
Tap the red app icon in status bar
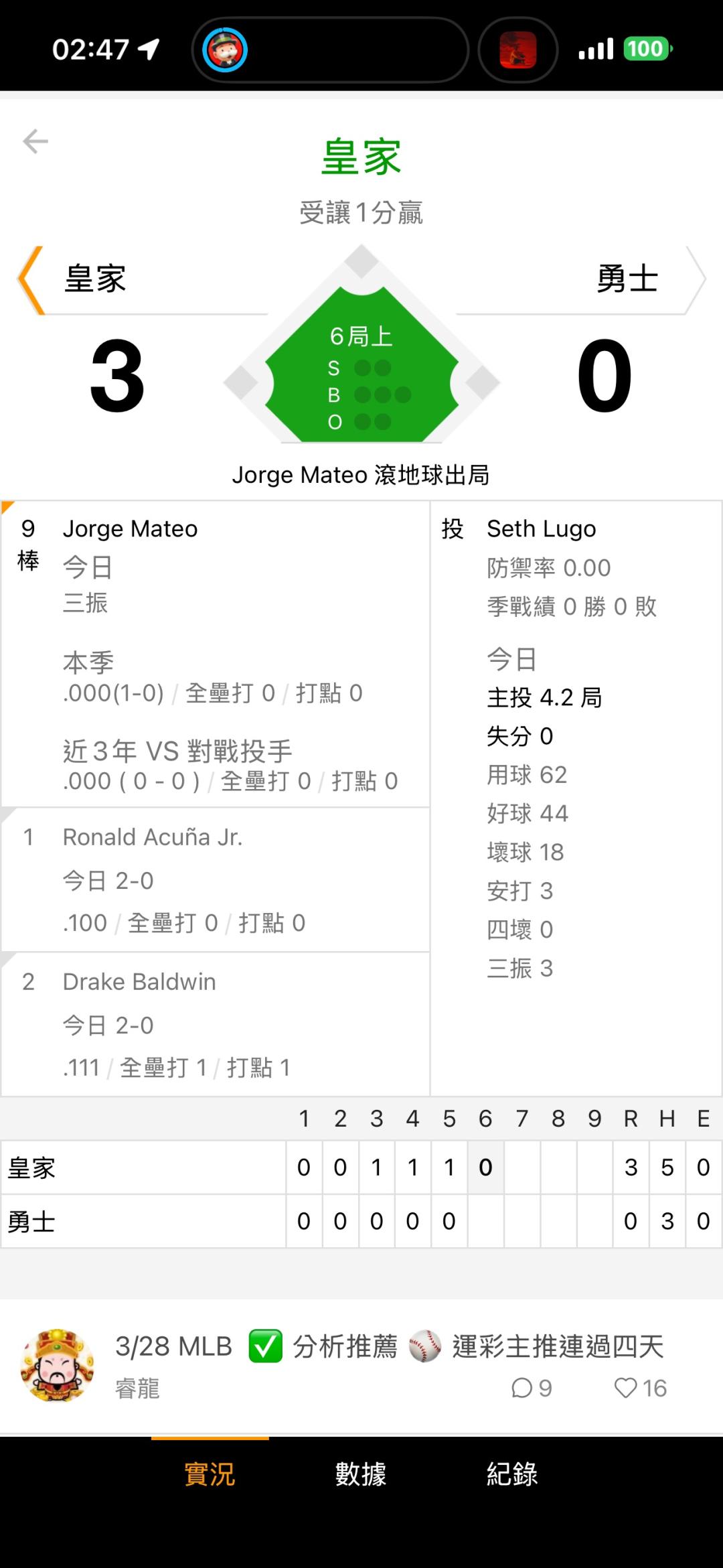coord(517,50)
